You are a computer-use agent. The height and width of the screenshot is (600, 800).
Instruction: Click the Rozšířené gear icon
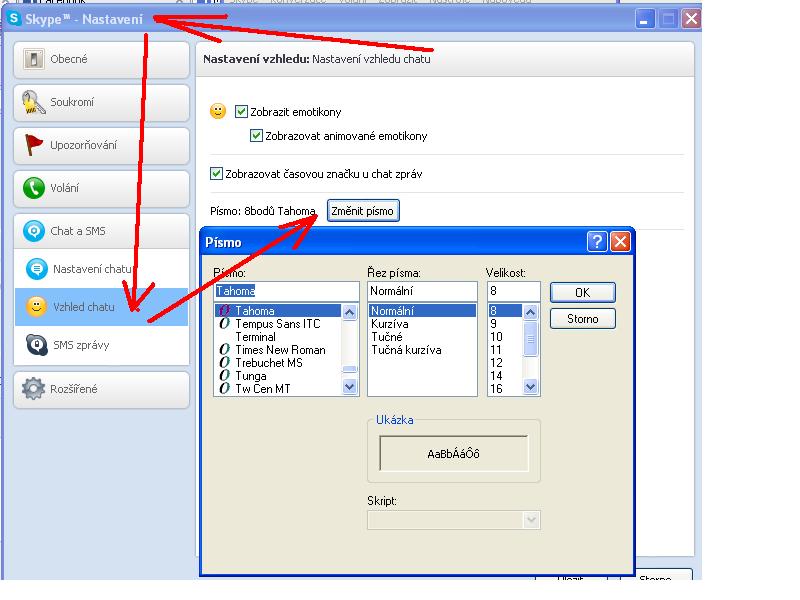point(34,389)
